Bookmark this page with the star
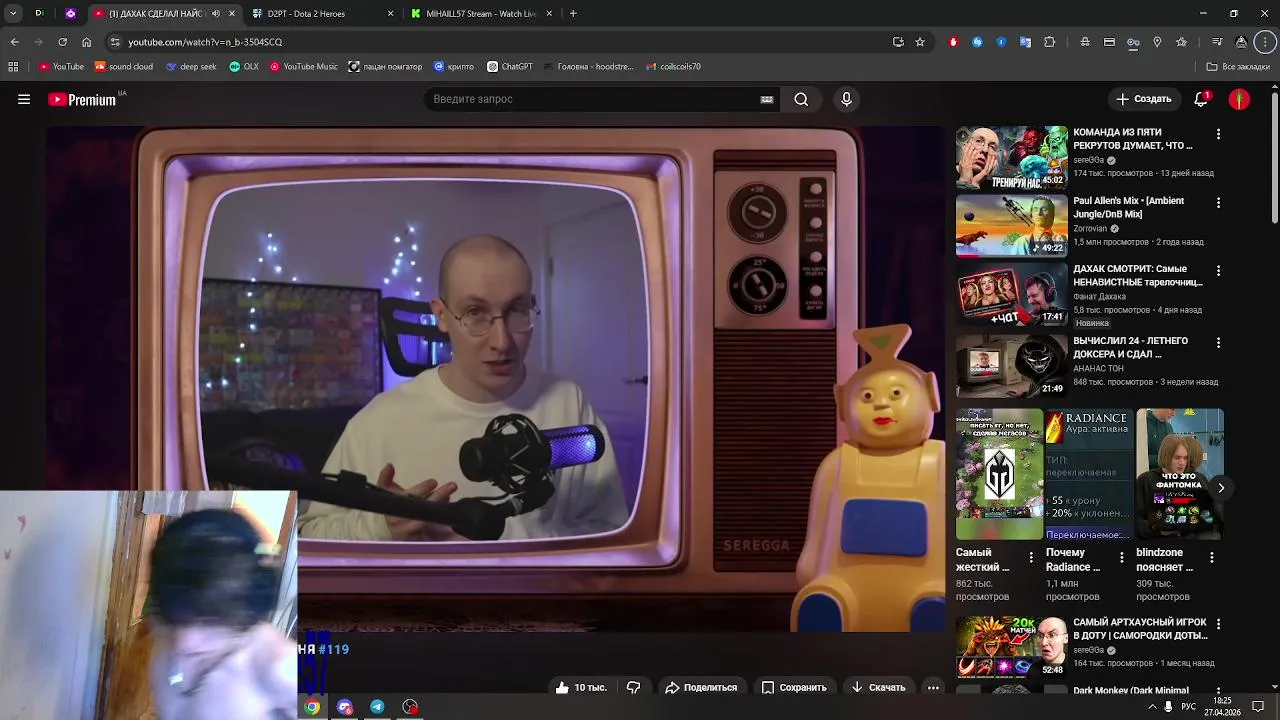This screenshot has width=1280, height=720. coord(920,42)
